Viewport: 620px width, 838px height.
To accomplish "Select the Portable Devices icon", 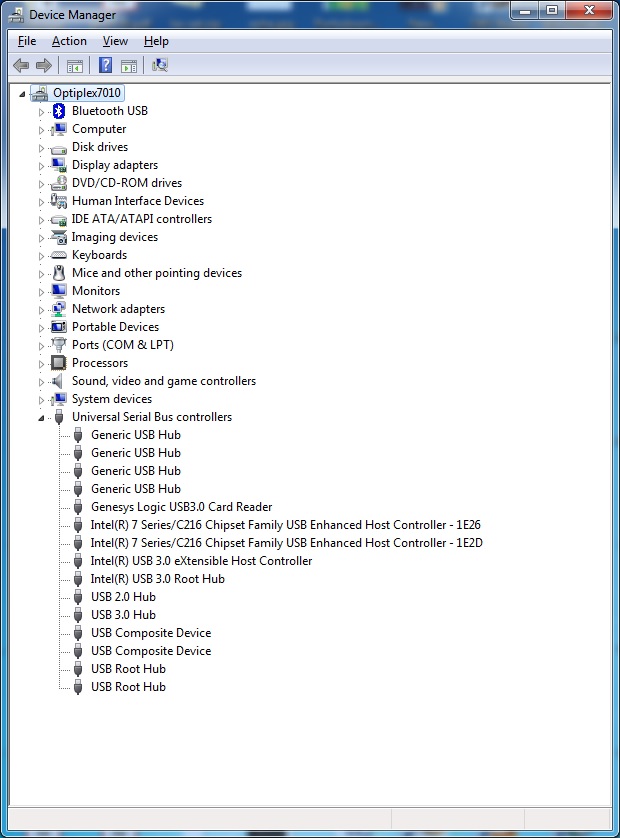I will 59,327.
